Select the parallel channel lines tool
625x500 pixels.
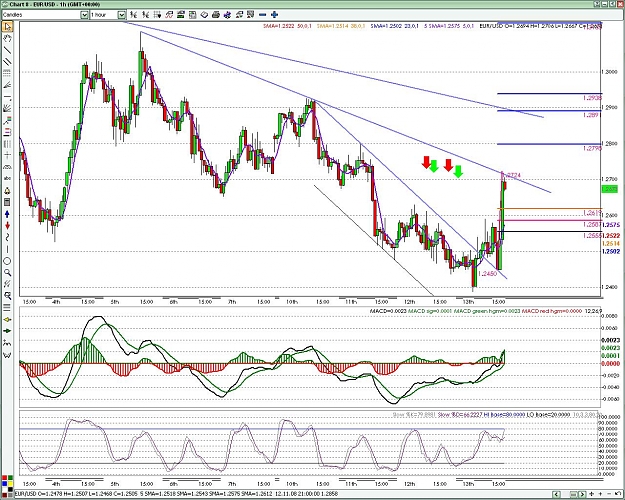click(7, 61)
